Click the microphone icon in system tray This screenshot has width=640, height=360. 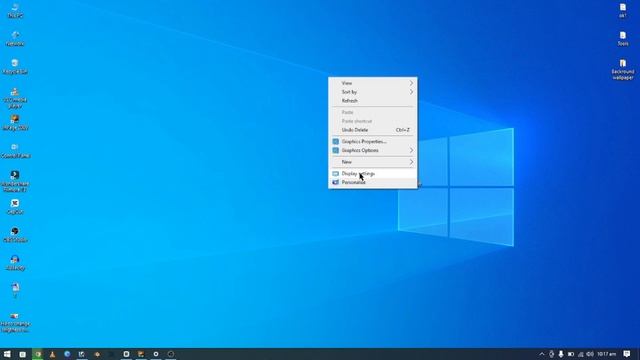click(561, 354)
